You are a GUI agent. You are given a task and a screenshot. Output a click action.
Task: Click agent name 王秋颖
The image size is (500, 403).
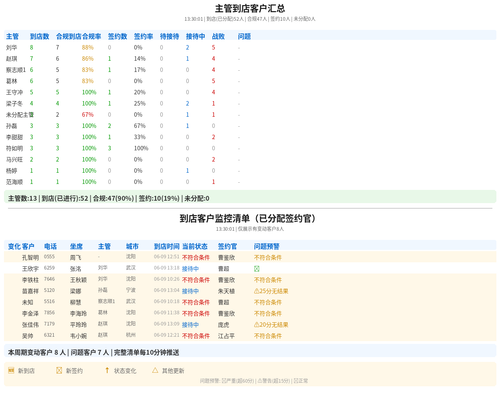[x=78, y=280]
